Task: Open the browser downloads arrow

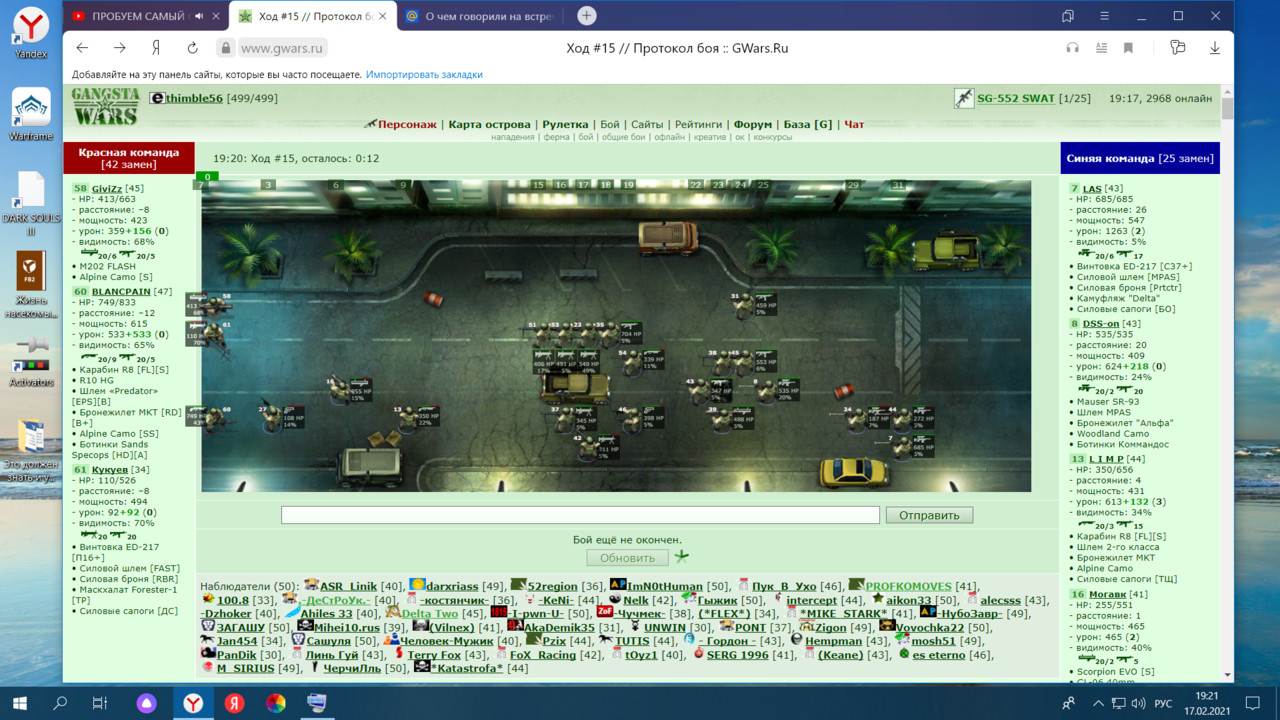Action: coord(1215,48)
